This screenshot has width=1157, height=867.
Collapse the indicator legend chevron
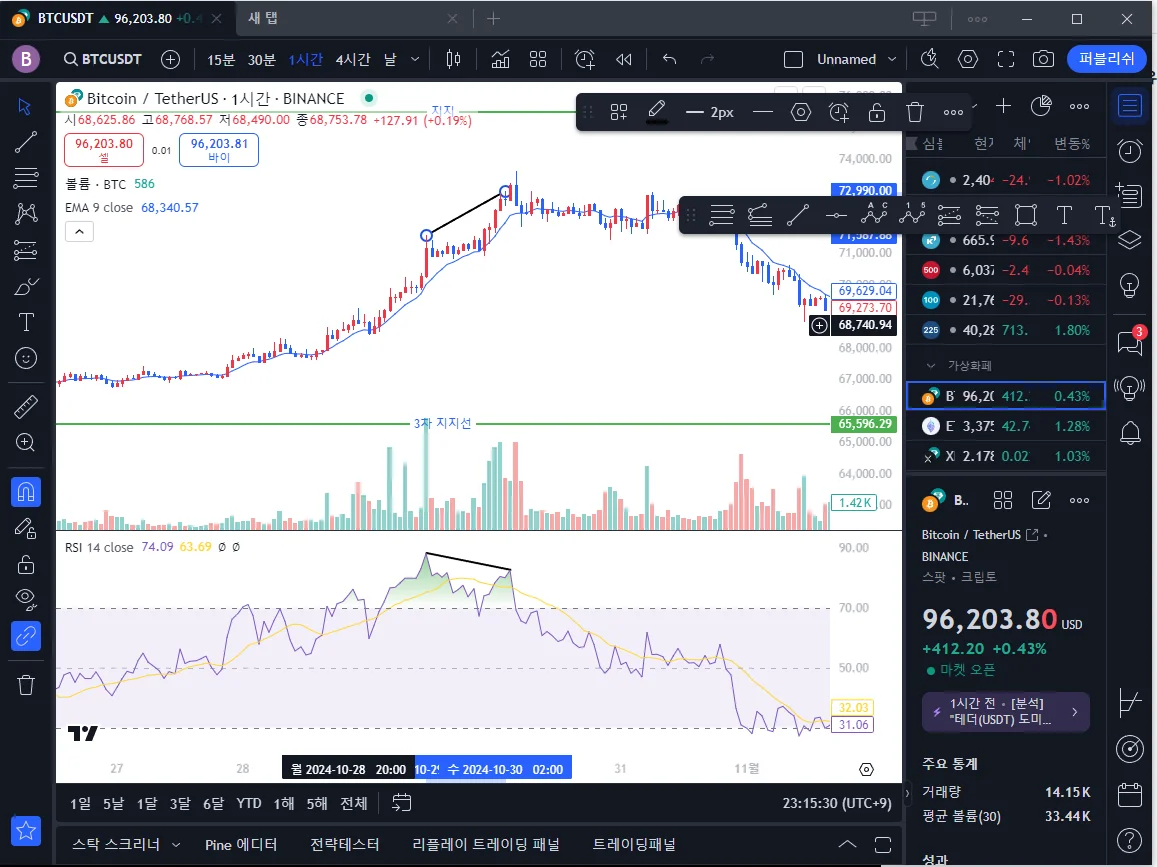point(79,232)
